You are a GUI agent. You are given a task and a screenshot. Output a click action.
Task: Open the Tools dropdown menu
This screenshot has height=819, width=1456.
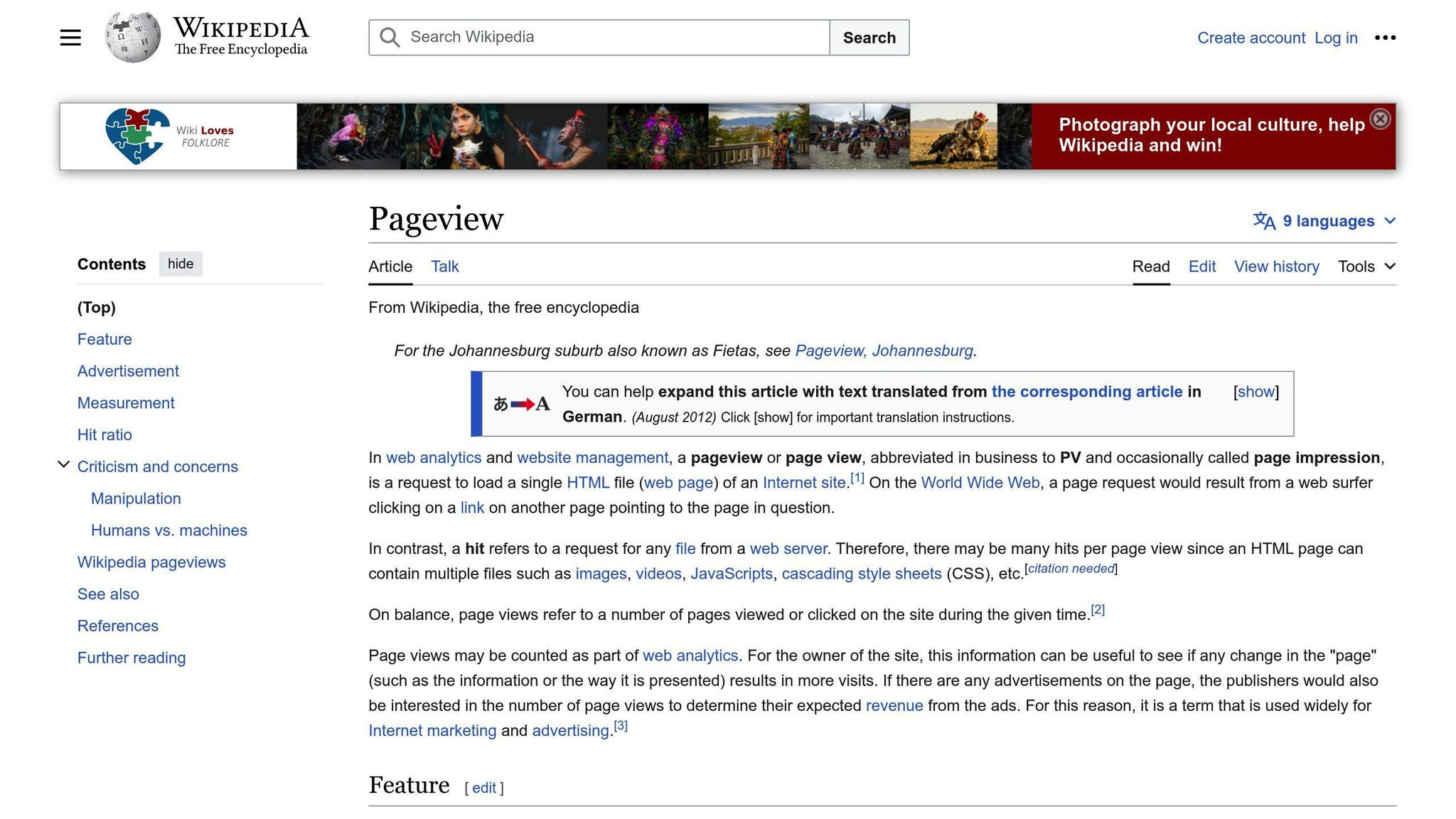coord(1366,267)
